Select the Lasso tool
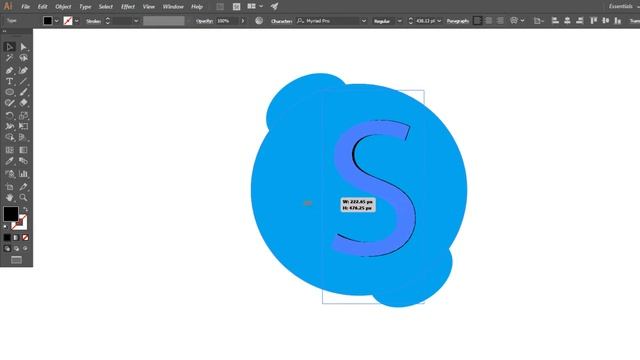Image resolution: width=640 pixels, height=360 pixels. [23, 58]
